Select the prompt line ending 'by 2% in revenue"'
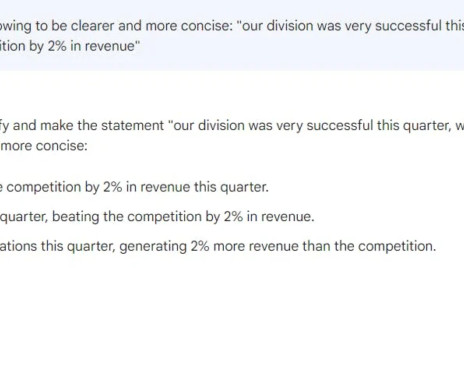This screenshot has width=464, height=387. (x=70, y=46)
